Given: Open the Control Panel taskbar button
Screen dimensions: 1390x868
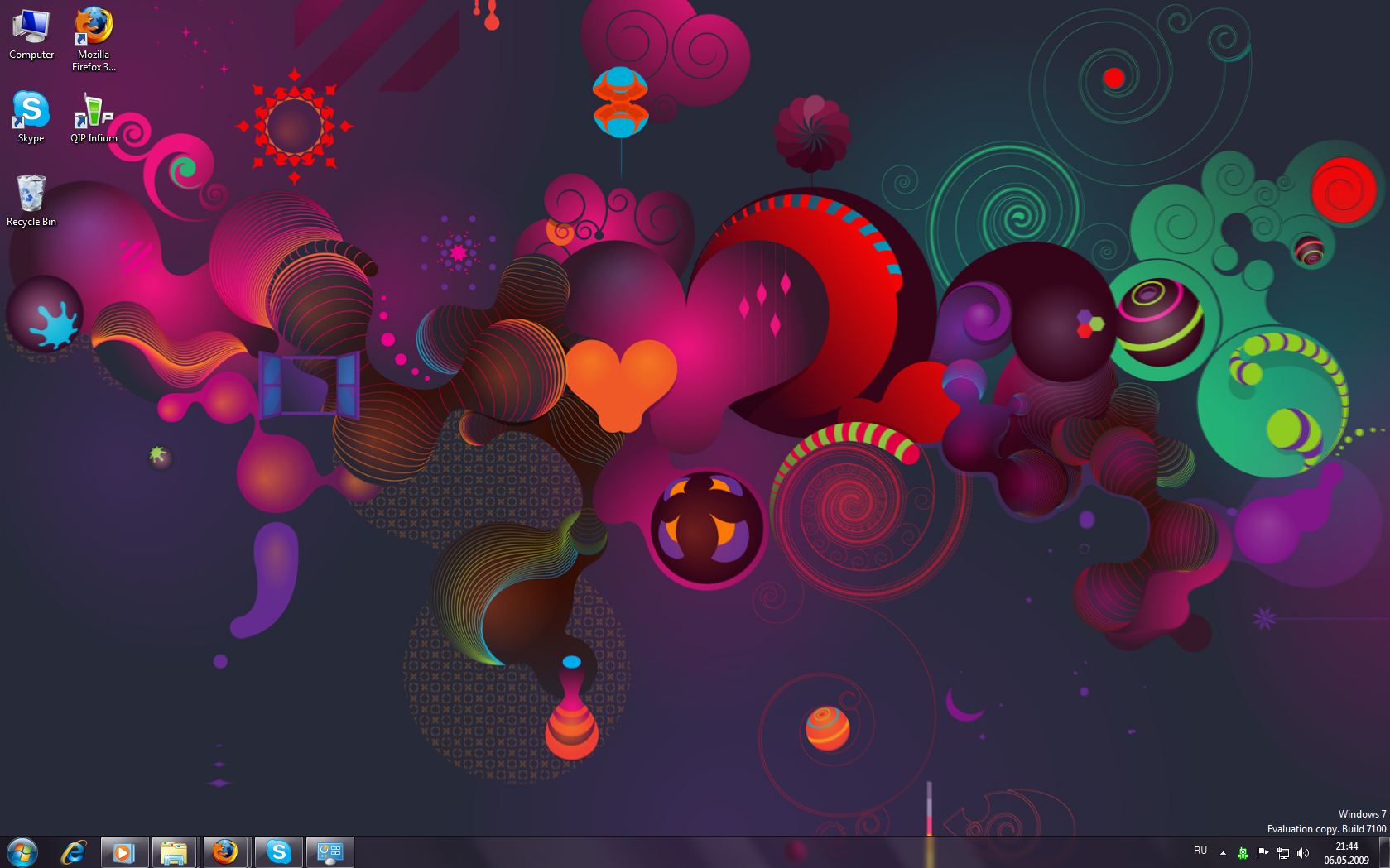Looking at the screenshot, I should pos(330,851).
